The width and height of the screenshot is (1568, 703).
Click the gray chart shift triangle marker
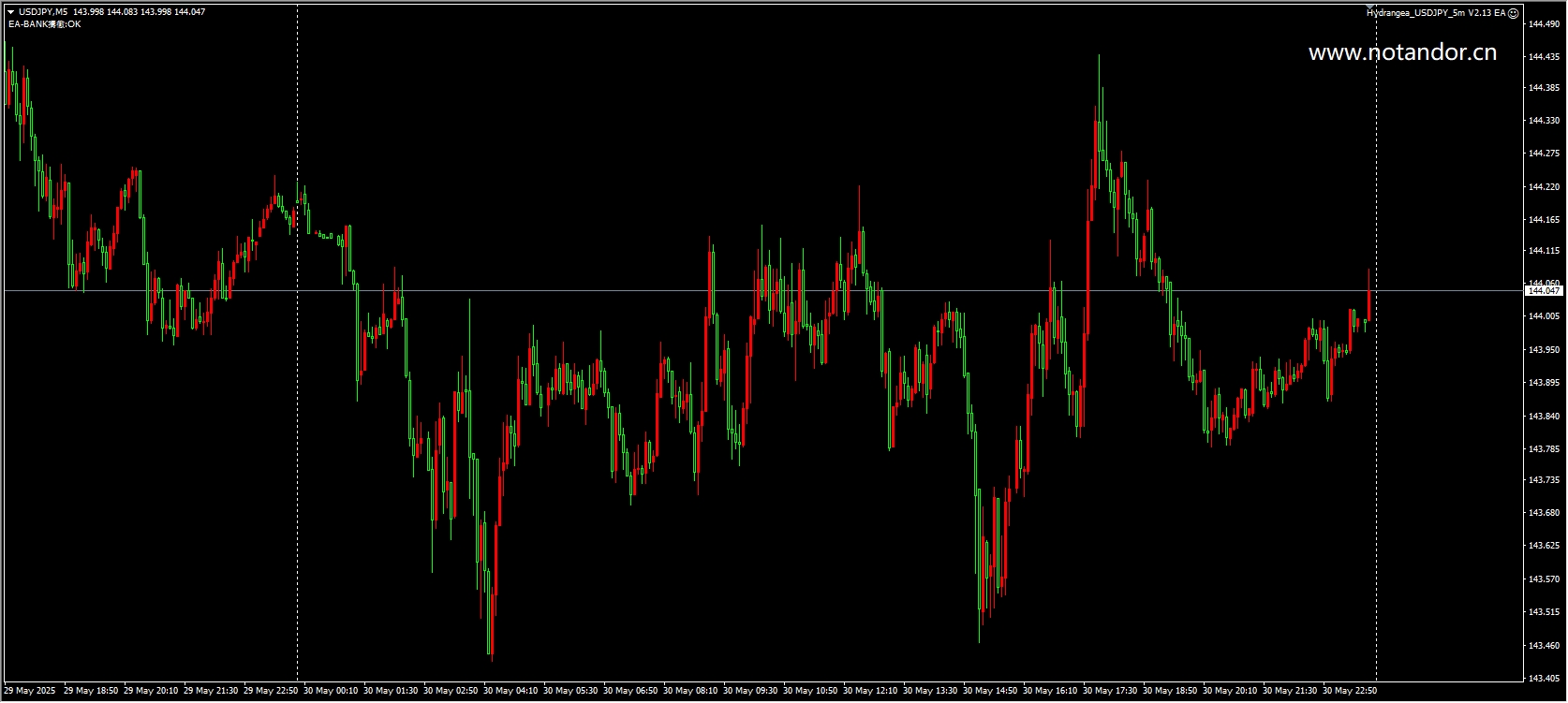coord(1370,7)
